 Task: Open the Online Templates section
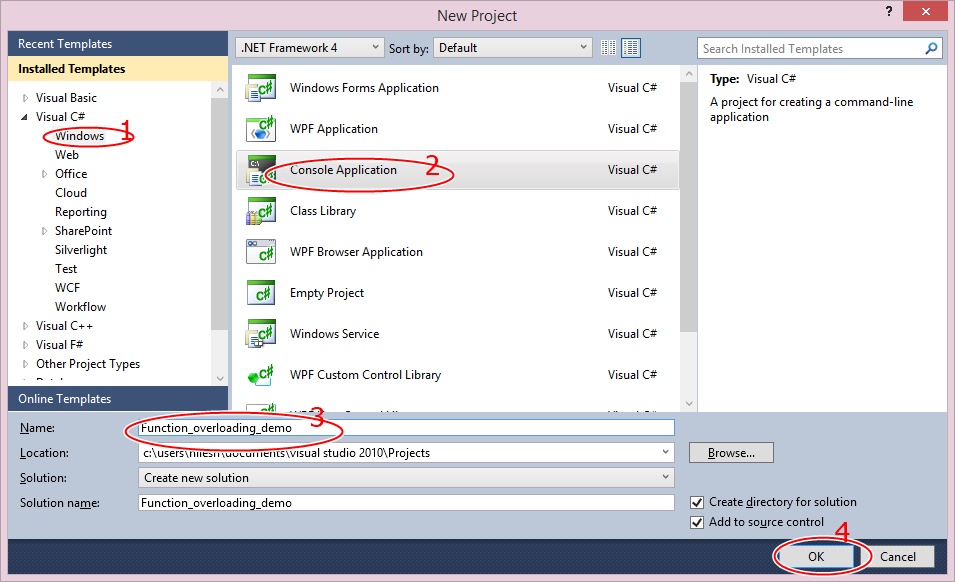pyautogui.click(x=118, y=399)
